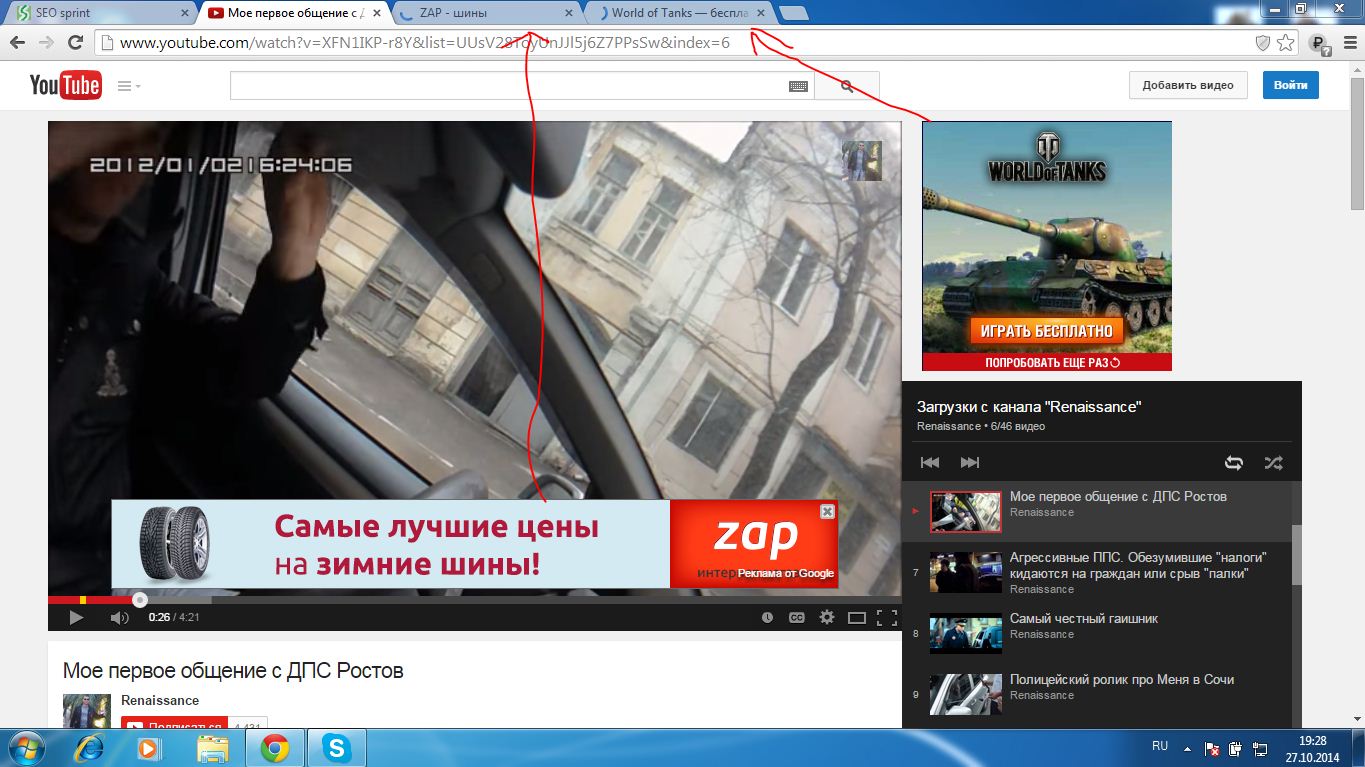Viewport: 1365px width, 767px height.
Task: Open playlist video Самый честный гаишник
Action: (1084, 619)
